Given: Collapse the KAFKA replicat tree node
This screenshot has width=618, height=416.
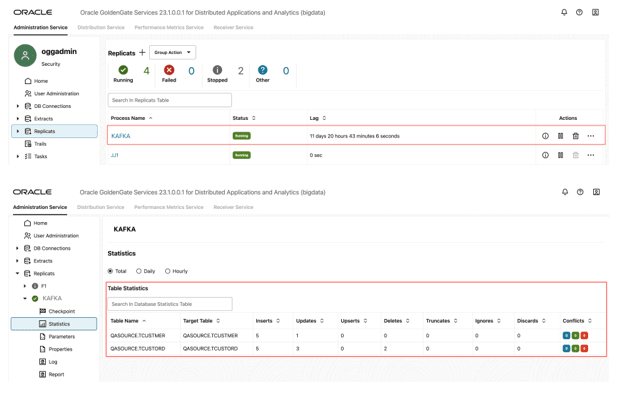Looking at the screenshot, I should pyautogui.click(x=25, y=298).
